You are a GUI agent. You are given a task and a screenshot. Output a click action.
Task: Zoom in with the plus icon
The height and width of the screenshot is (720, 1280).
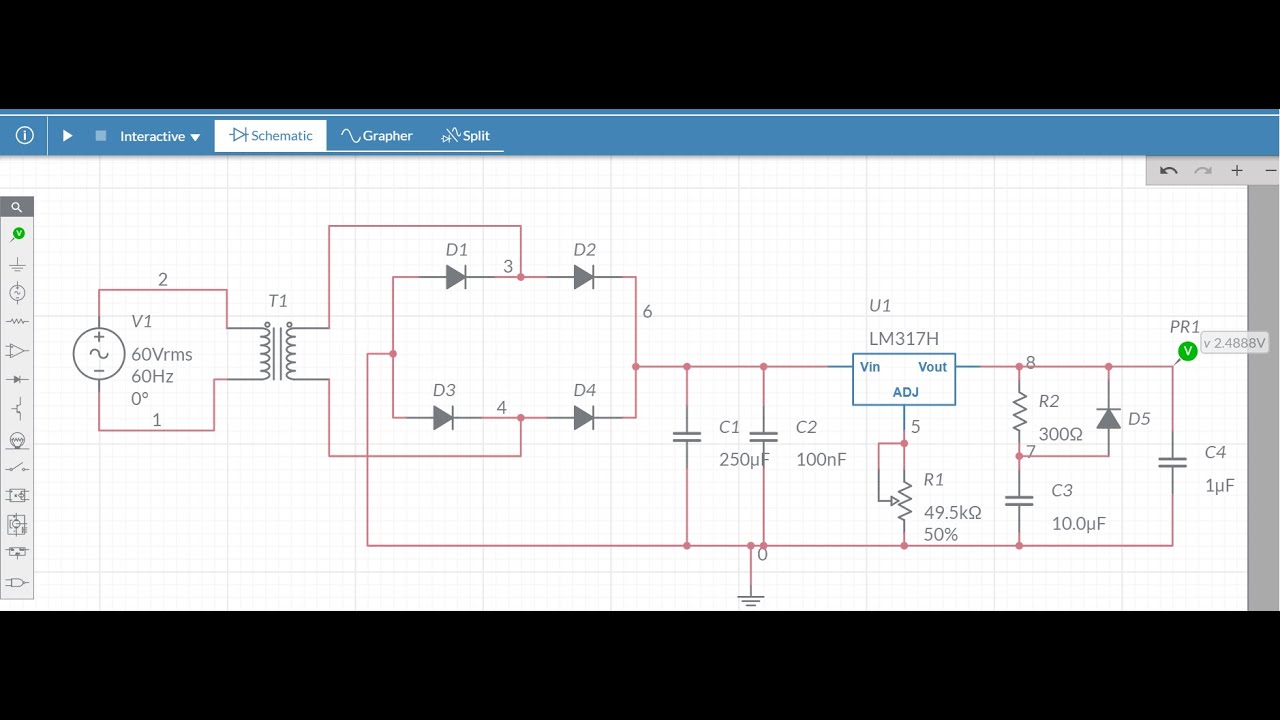[1237, 171]
